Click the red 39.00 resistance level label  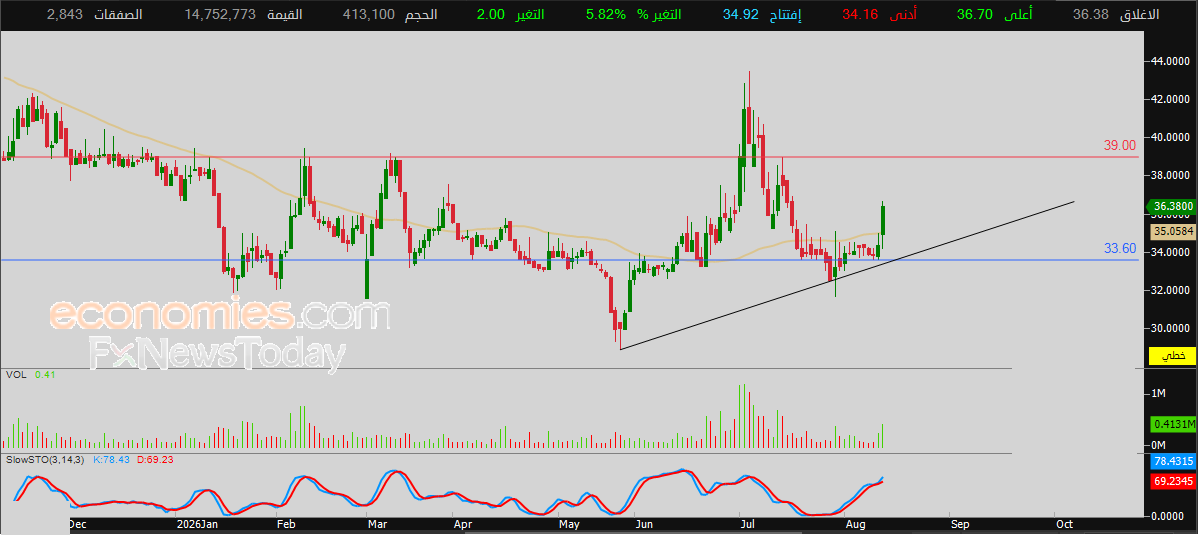pyautogui.click(x=1119, y=145)
